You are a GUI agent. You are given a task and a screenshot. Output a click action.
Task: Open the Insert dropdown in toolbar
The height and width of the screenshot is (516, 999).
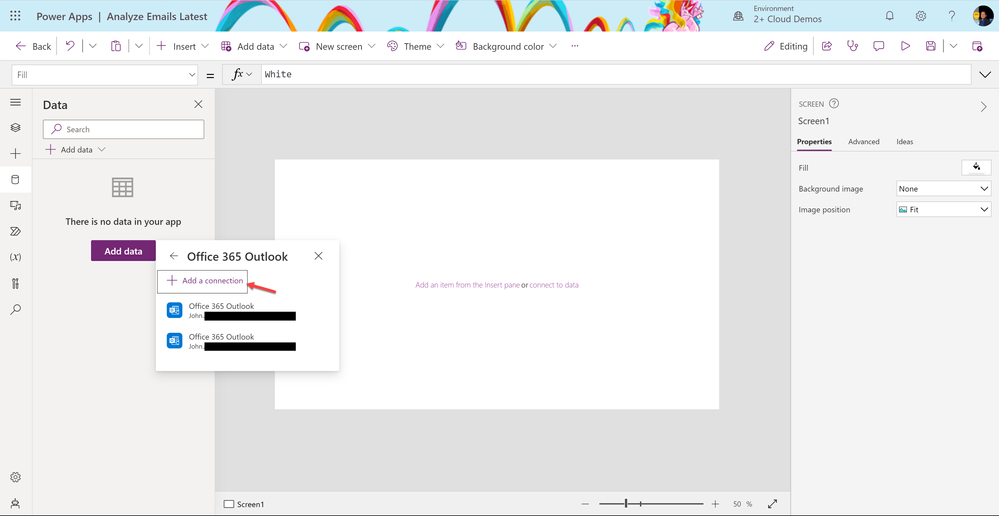click(x=182, y=46)
